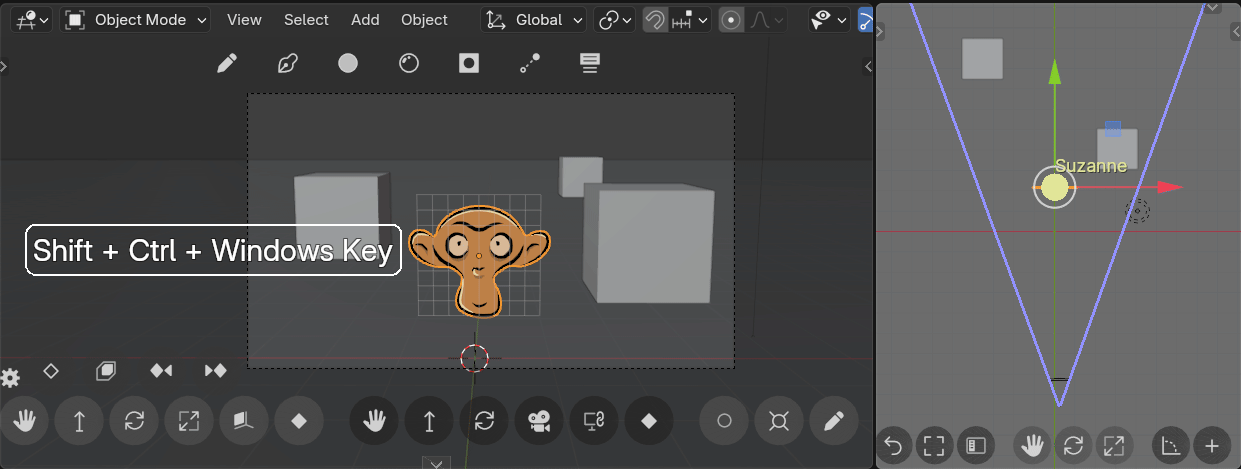
Task: Click the frame-selected X-brackets button
Action: pos(779,421)
